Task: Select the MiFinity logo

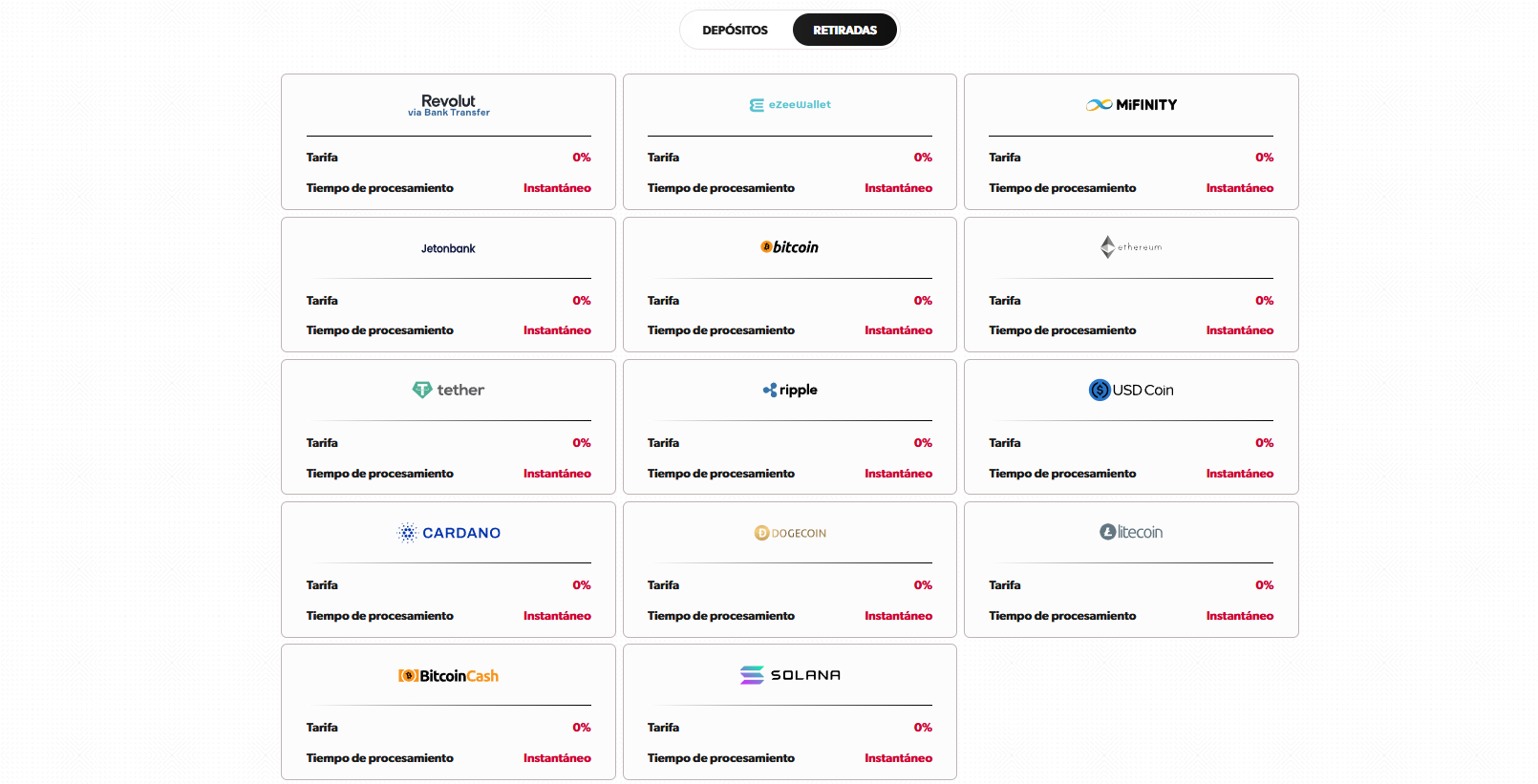Action: pos(1131,105)
